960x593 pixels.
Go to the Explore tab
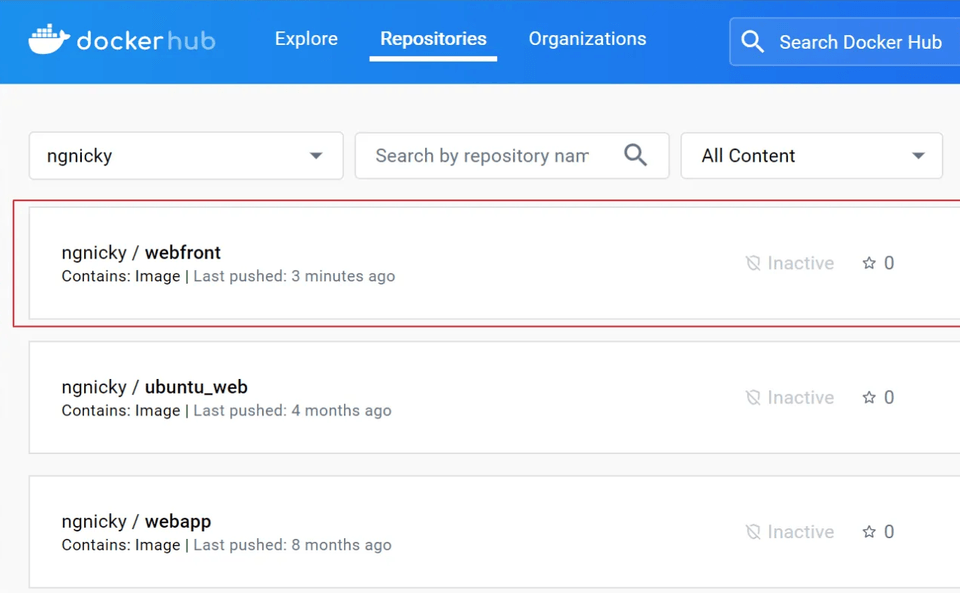(306, 39)
